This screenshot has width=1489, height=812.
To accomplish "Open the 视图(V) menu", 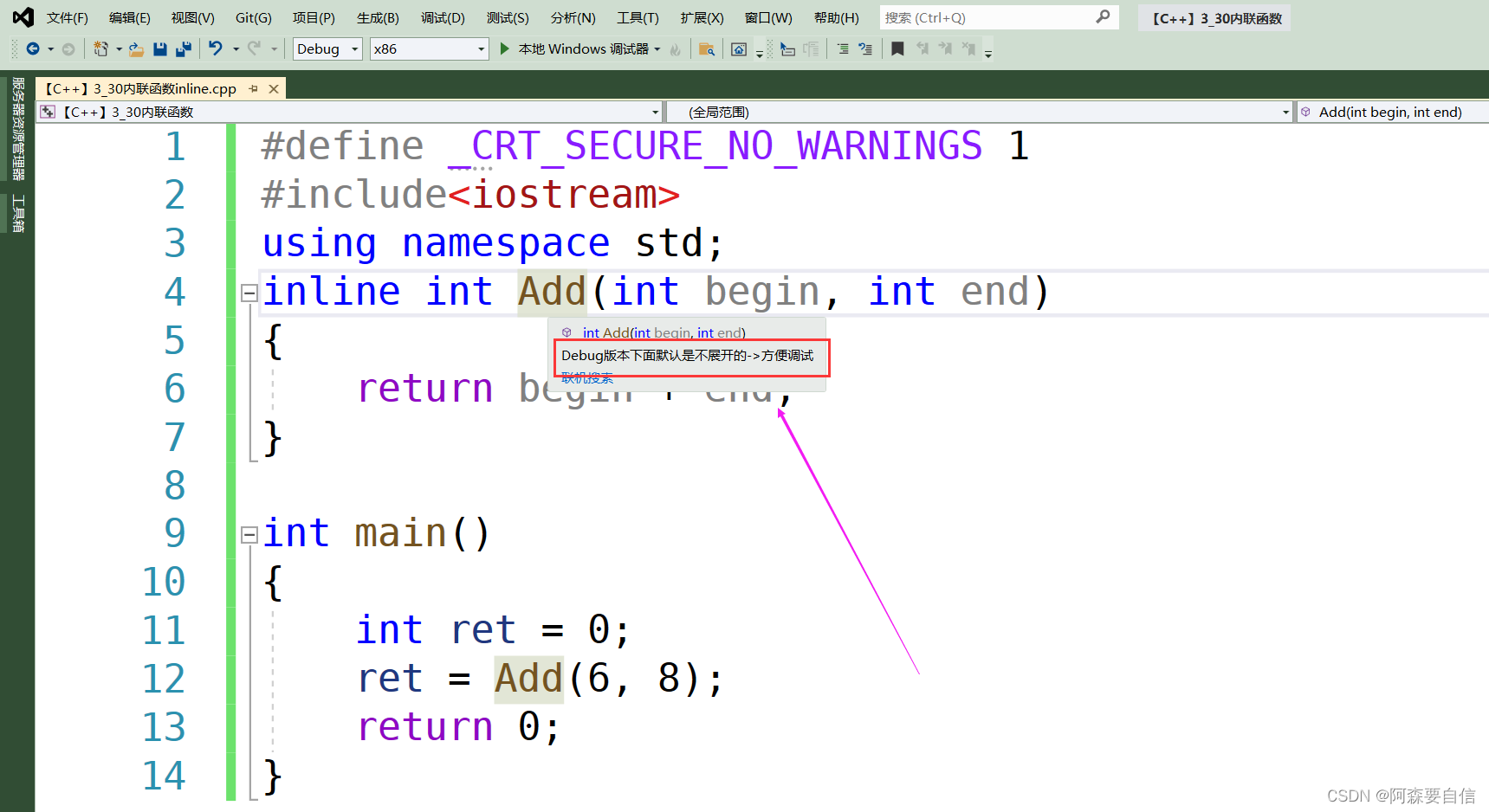I will (192, 17).
